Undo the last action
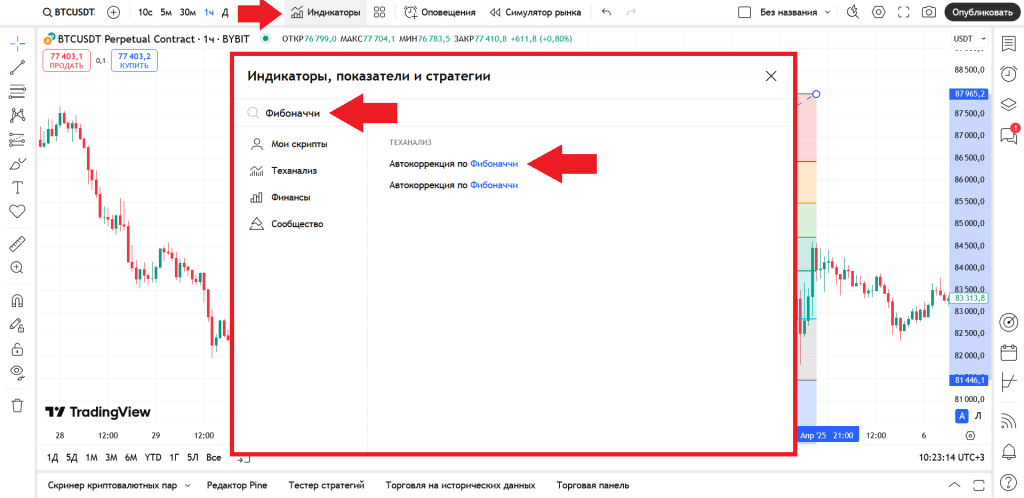This screenshot has width=1024, height=498. [x=607, y=12]
